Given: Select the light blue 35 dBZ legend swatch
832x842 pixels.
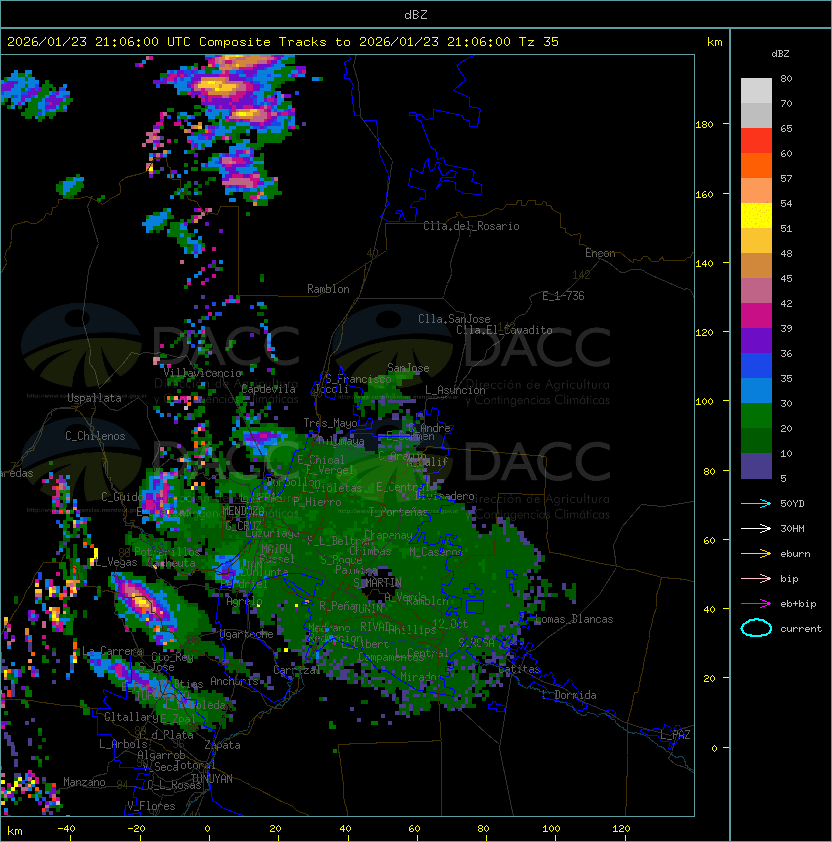Looking at the screenshot, I should 756,390.
